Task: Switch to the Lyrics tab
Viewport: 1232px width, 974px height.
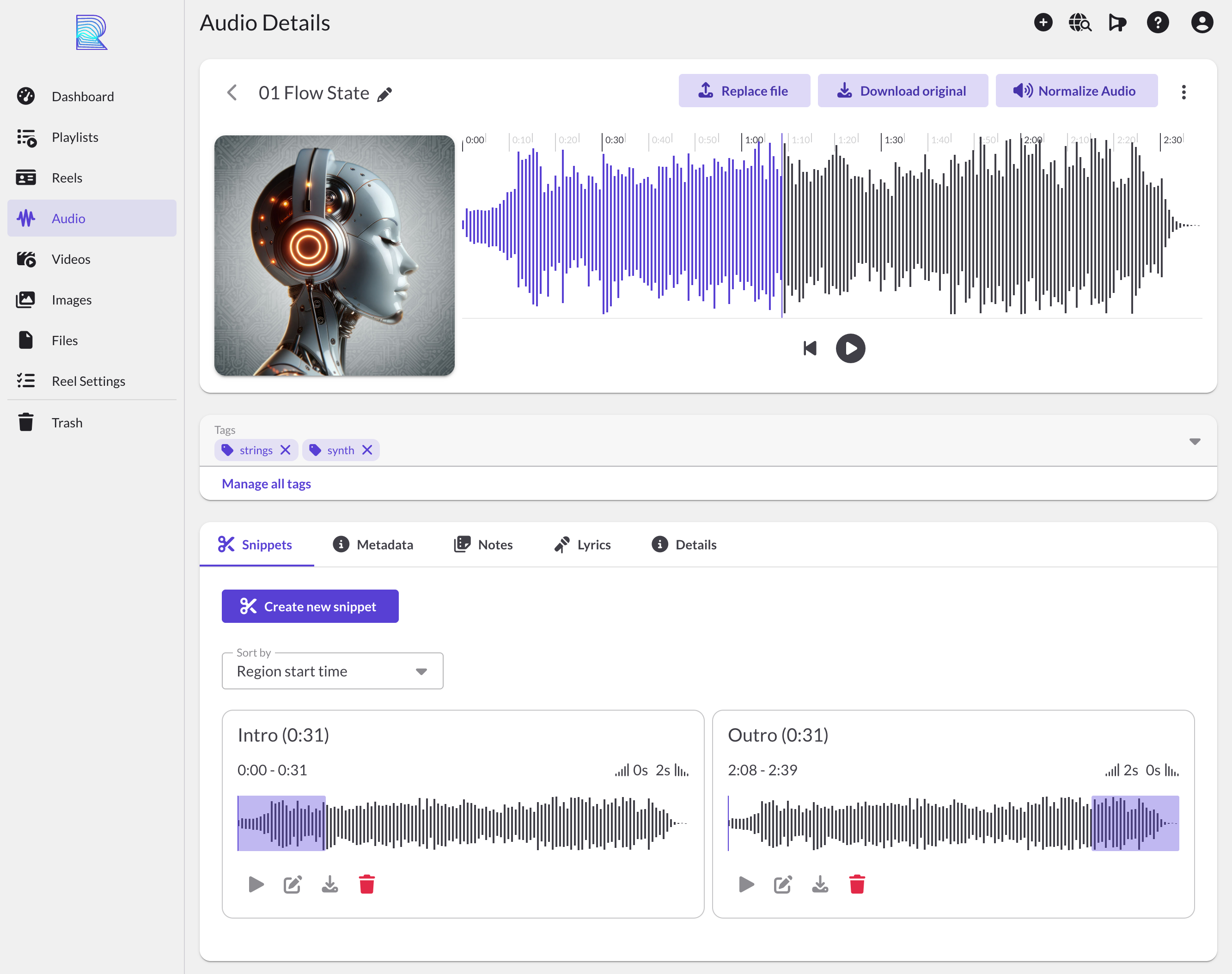Action: [x=582, y=545]
